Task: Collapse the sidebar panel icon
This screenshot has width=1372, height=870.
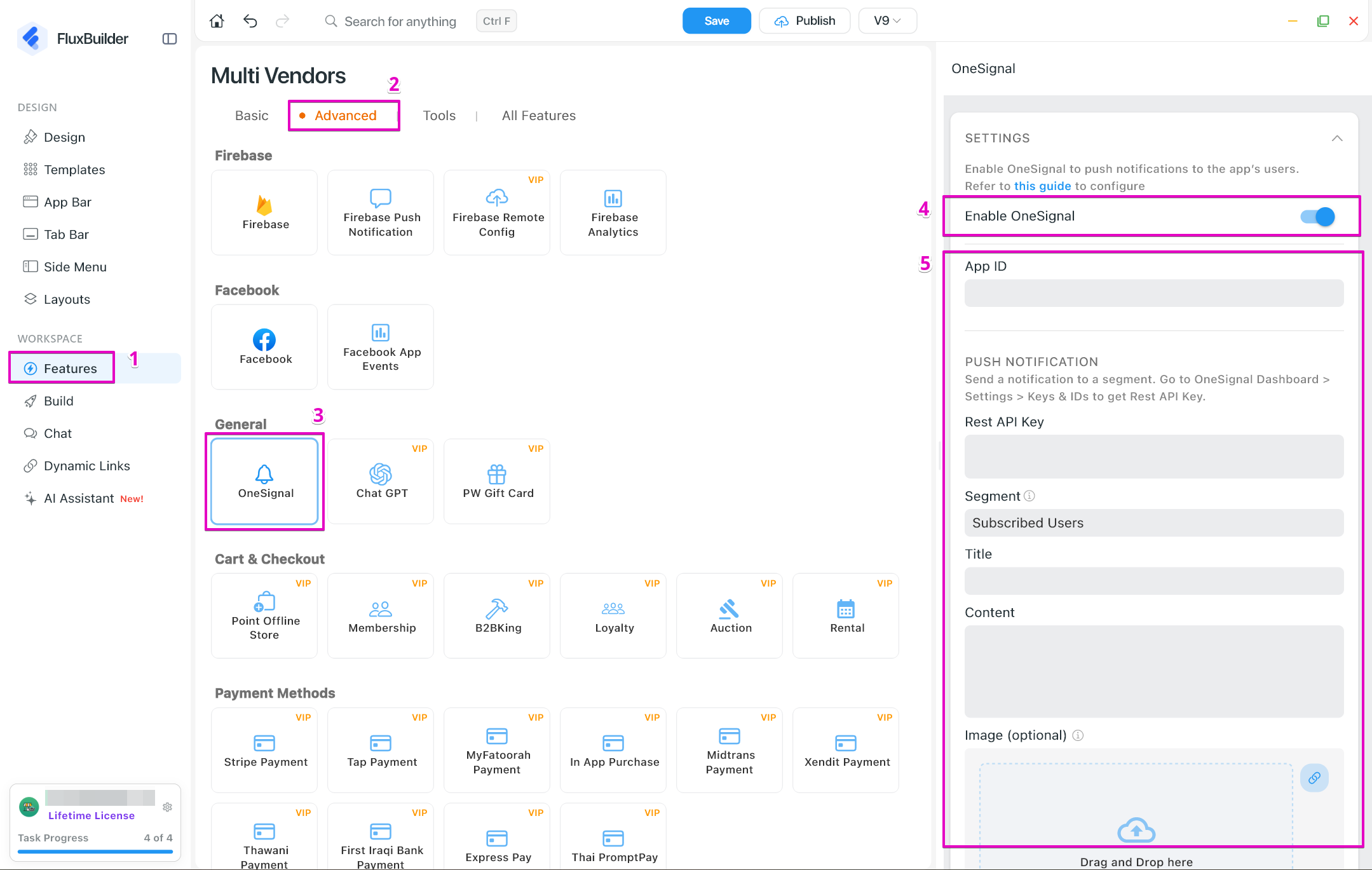Action: [x=170, y=39]
